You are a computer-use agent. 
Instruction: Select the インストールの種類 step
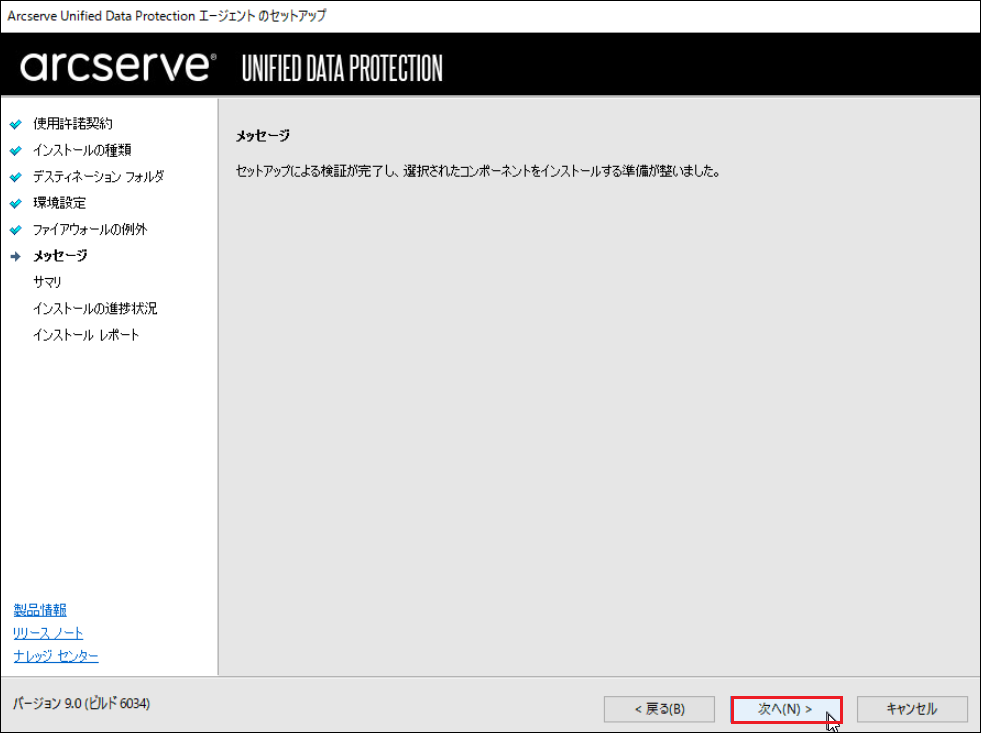tap(82, 150)
